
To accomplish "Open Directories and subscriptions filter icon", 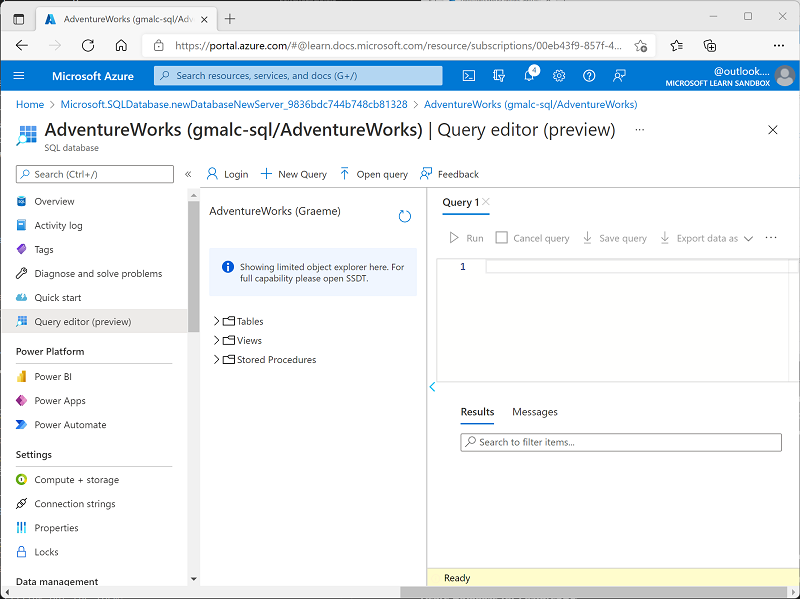I will [x=498, y=76].
